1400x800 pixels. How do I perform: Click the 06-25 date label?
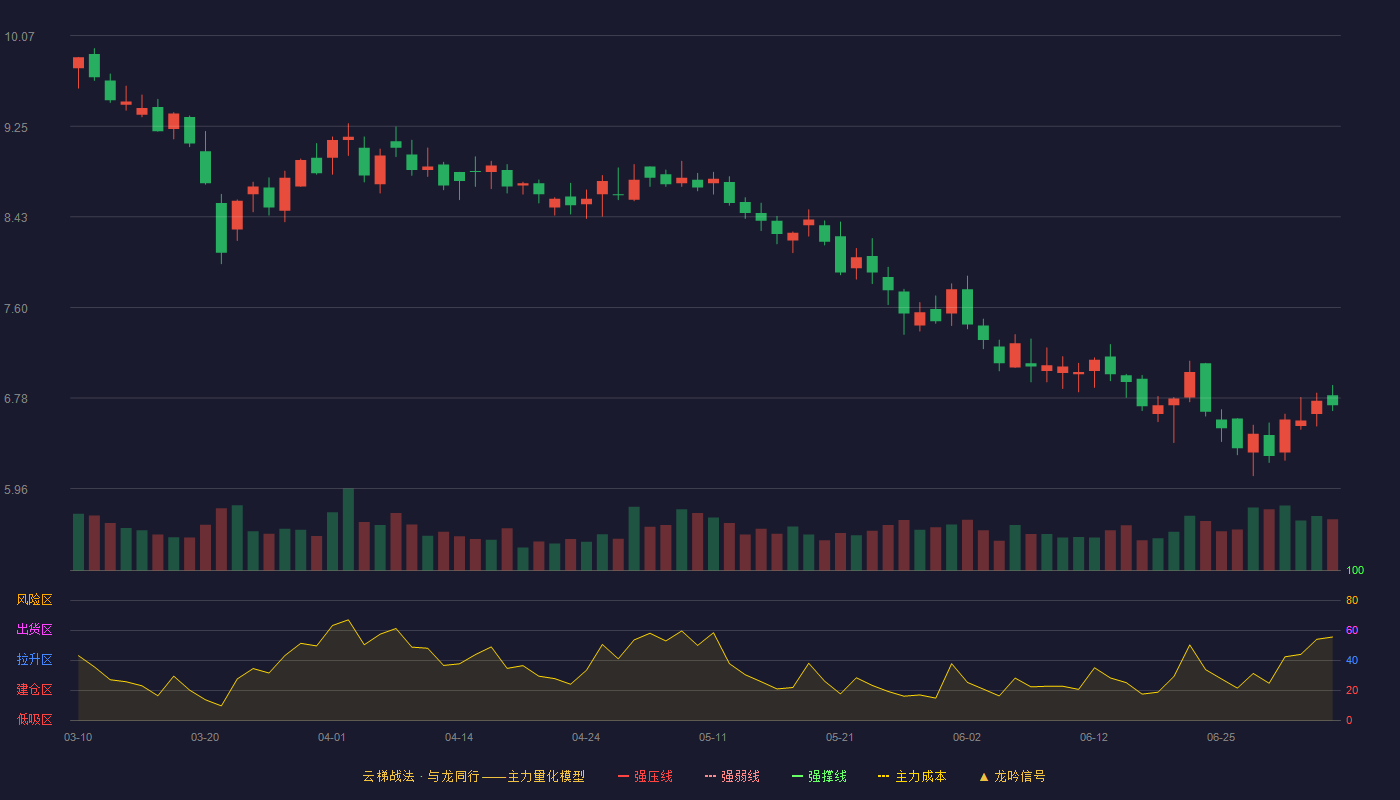coord(1221,737)
